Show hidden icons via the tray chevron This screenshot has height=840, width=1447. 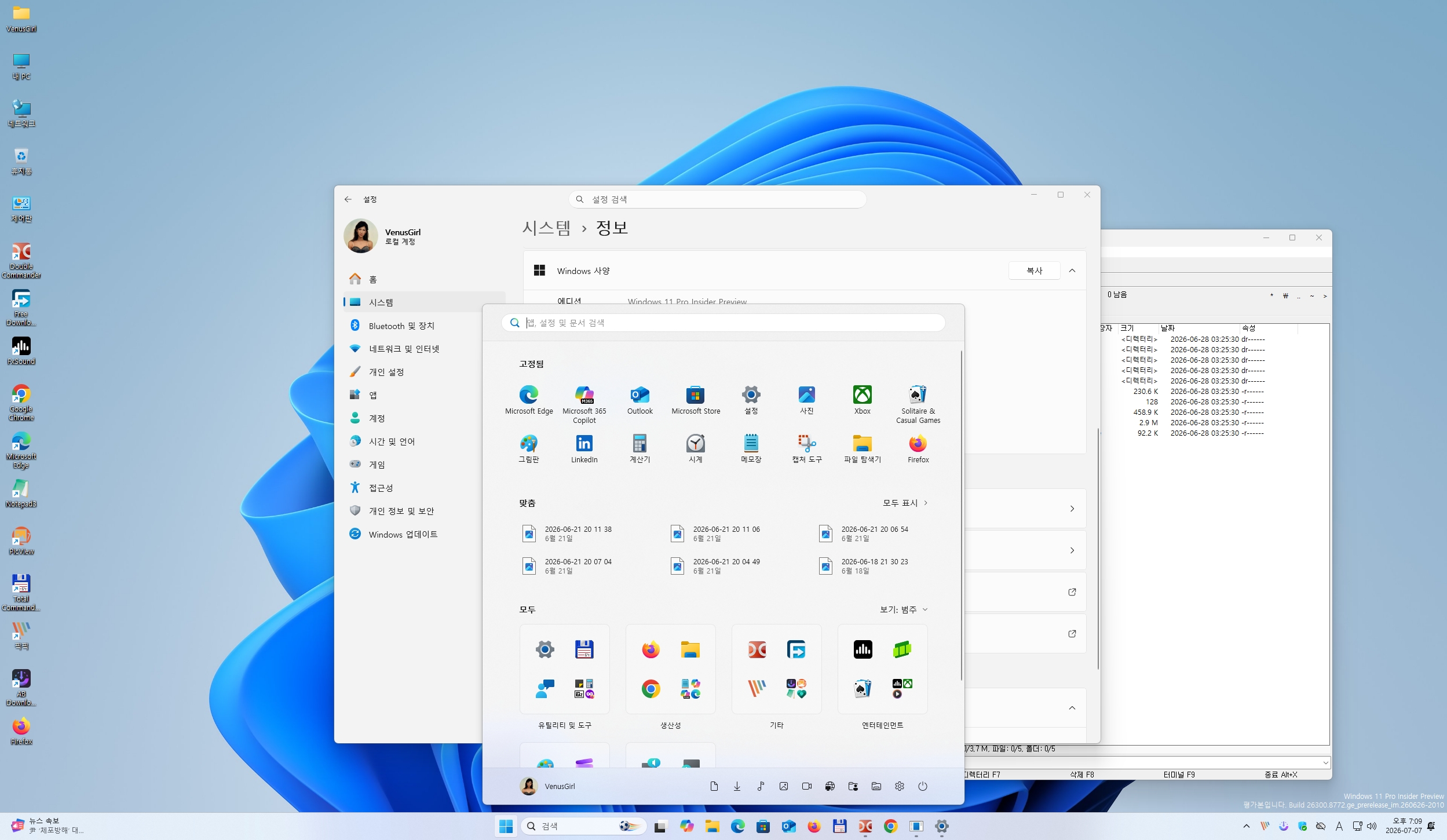coord(1247,826)
